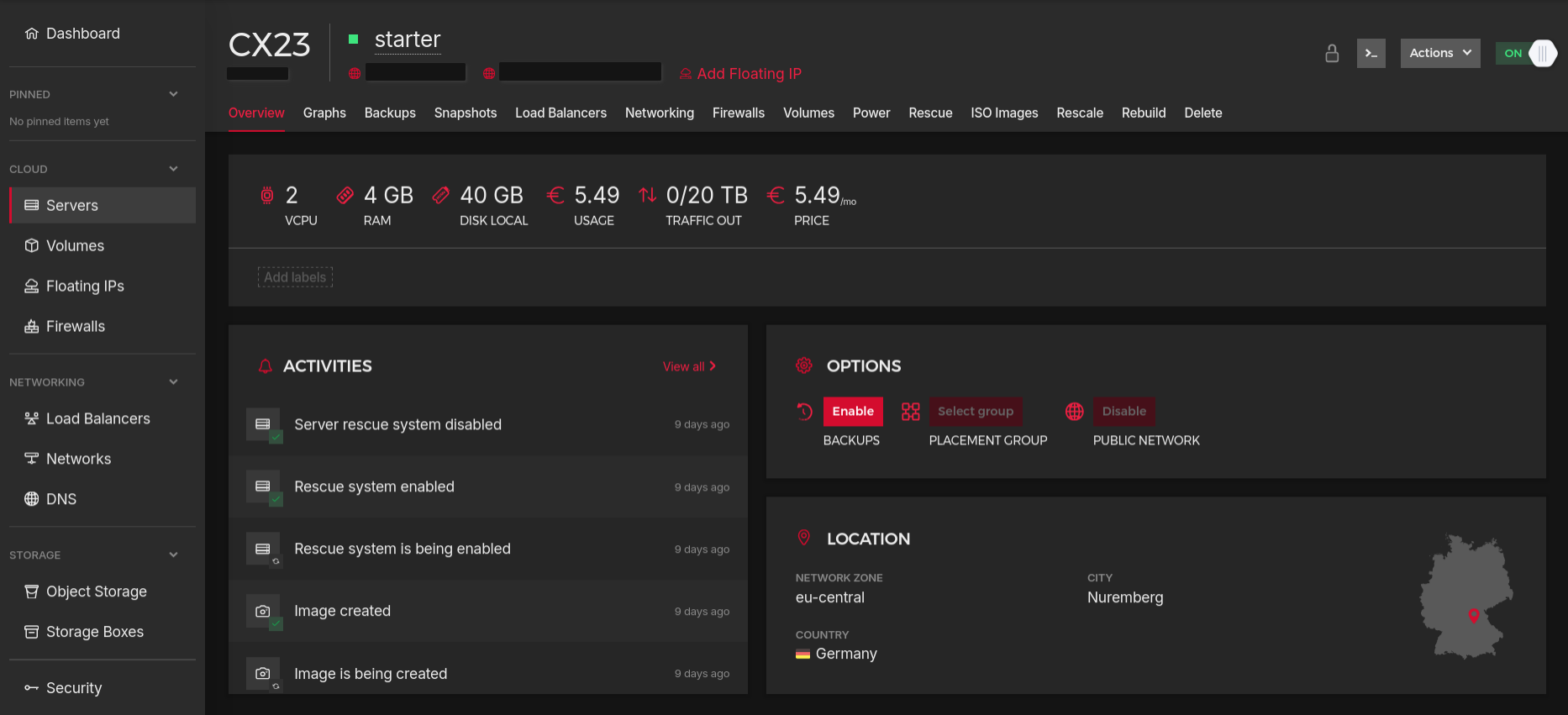Click the Location pin icon

tap(804, 538)
